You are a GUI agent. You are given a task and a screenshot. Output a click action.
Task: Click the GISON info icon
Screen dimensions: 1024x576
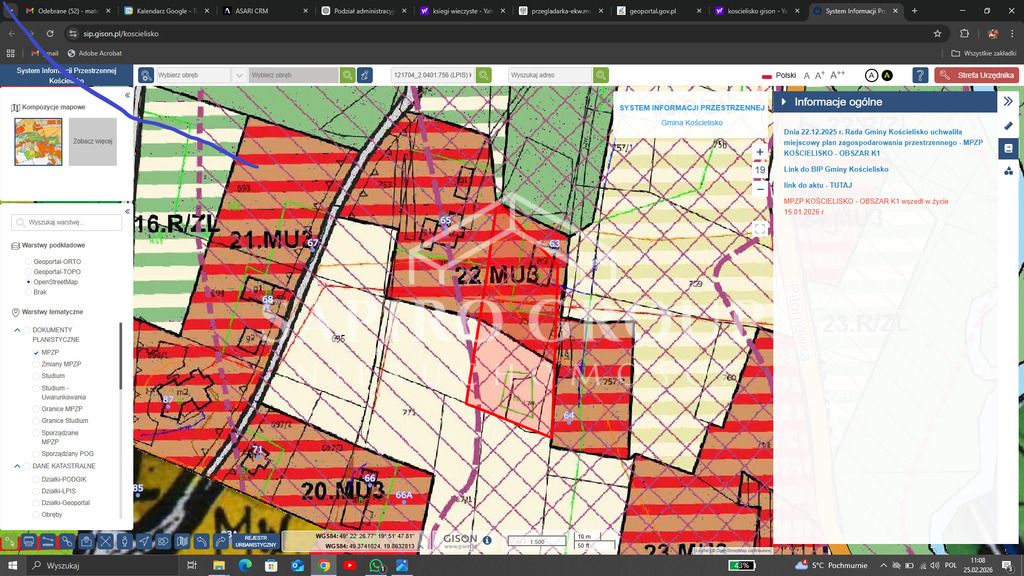[x=487, y=540]
